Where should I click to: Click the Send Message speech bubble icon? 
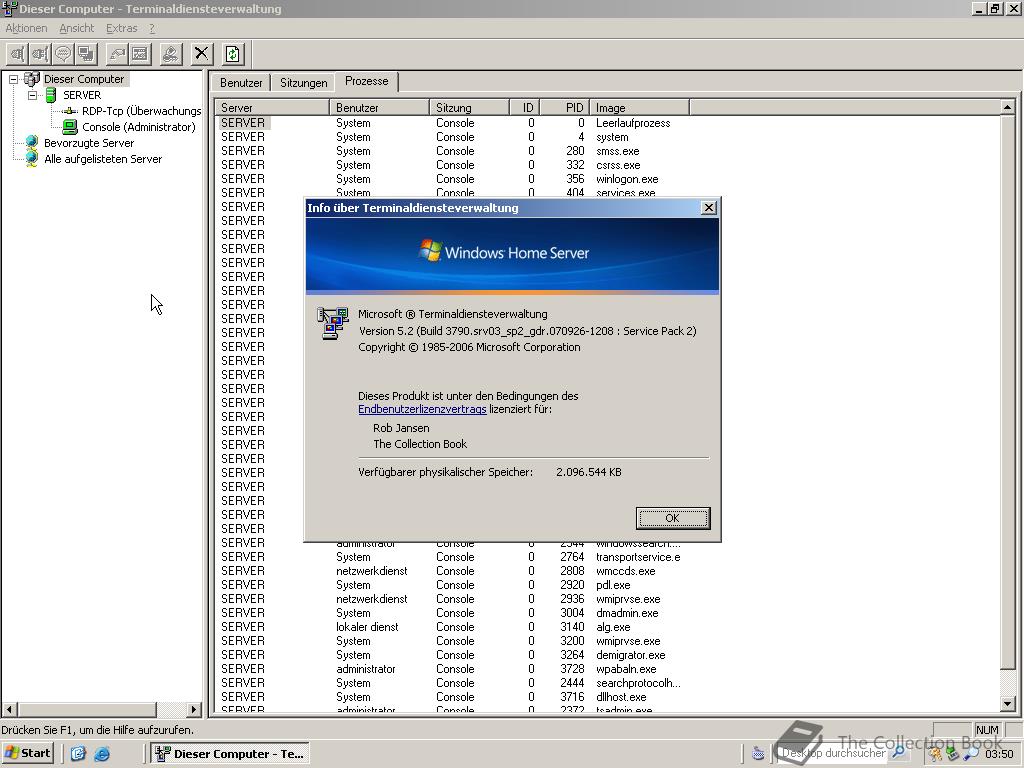pyautogui.click(x=63, y=54)
